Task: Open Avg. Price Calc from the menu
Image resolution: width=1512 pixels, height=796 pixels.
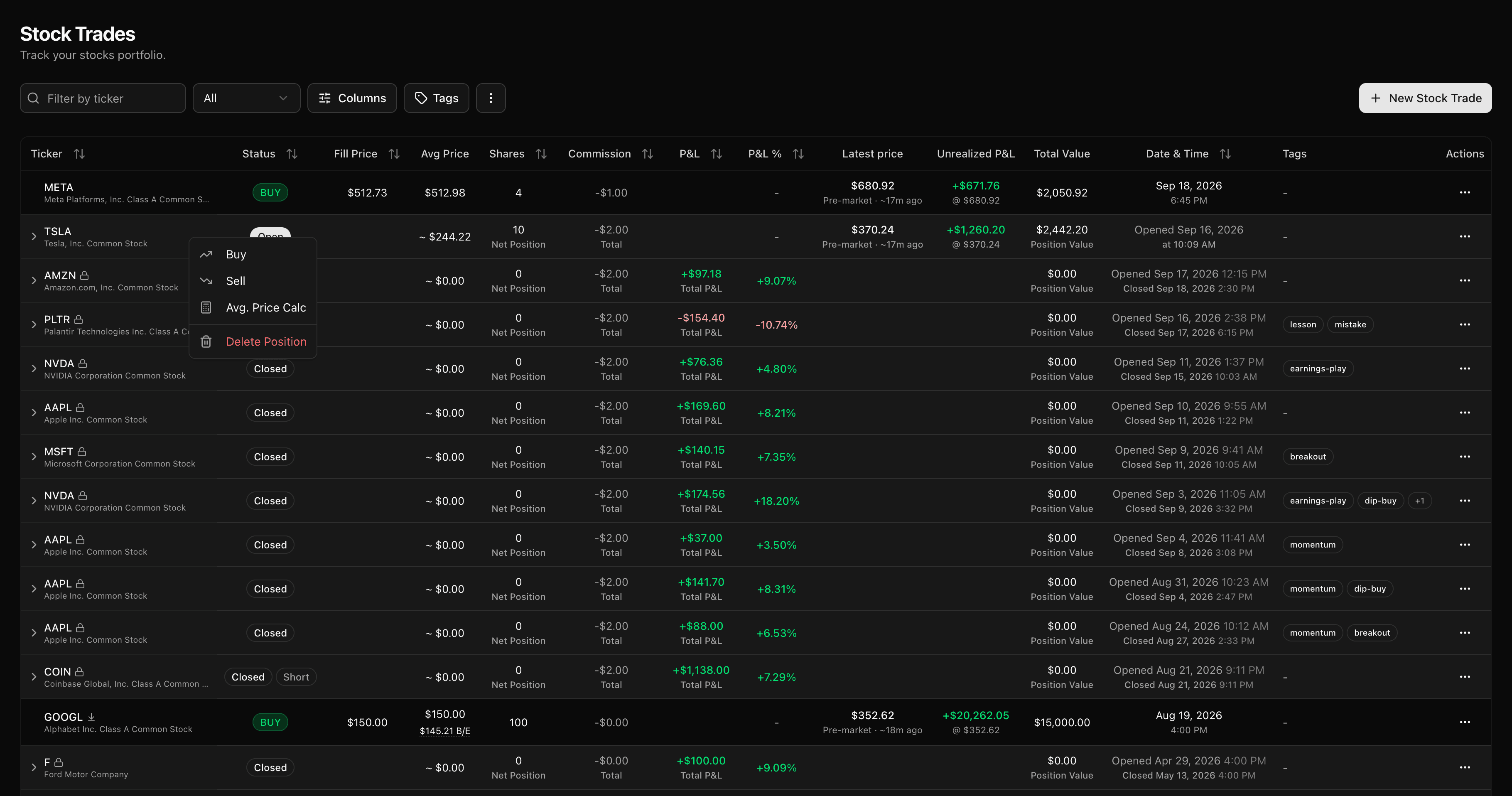Action: [253, 307]
